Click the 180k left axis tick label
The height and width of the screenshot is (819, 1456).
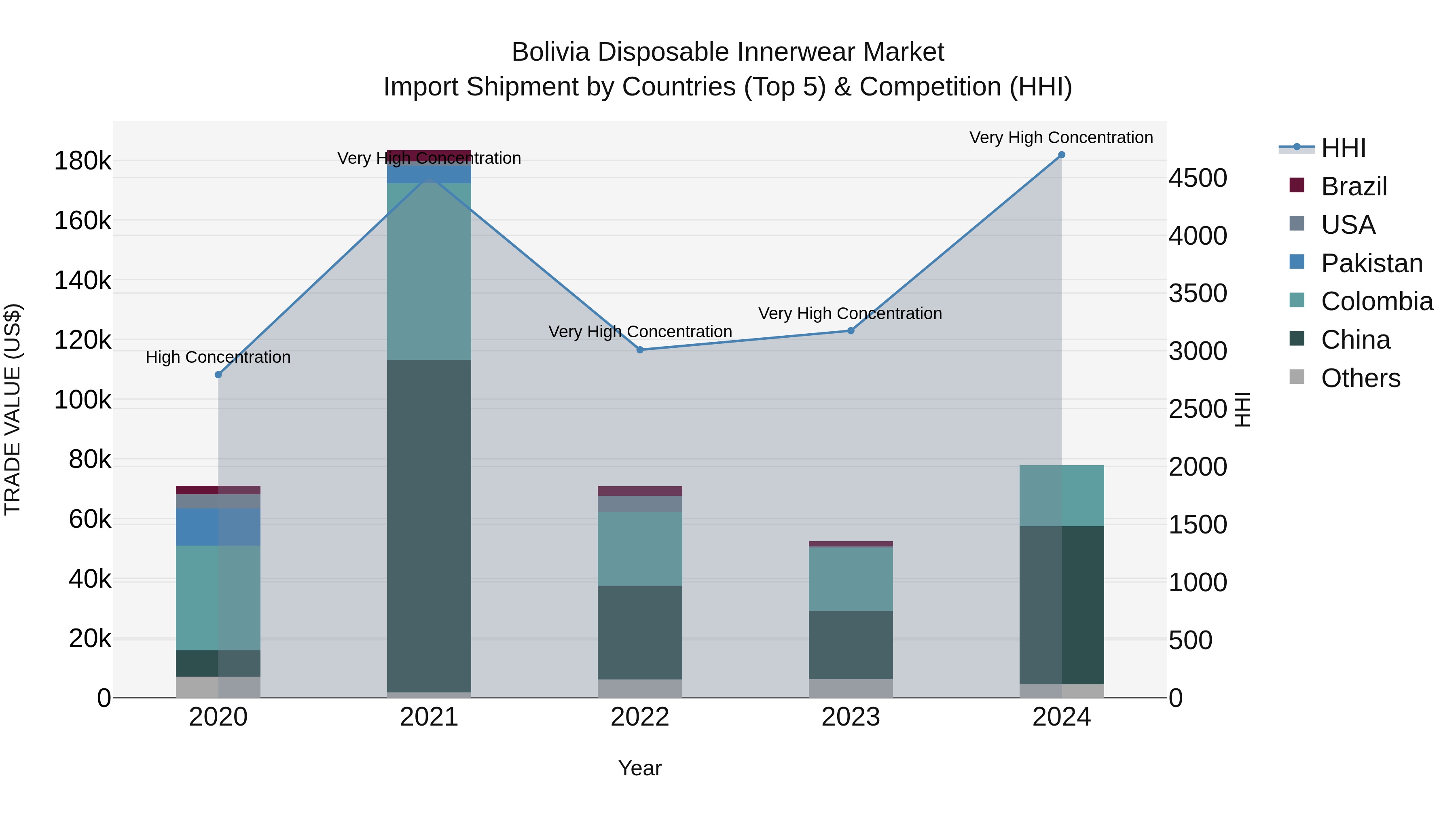(x=83, y=161)
